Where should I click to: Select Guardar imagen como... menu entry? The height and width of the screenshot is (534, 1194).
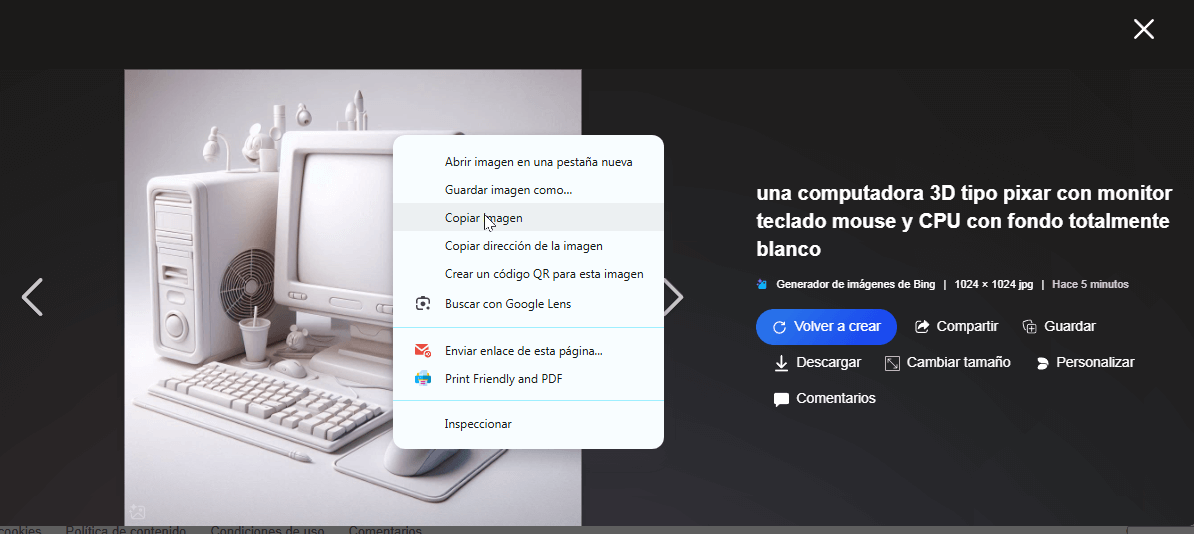pos(508,190)
